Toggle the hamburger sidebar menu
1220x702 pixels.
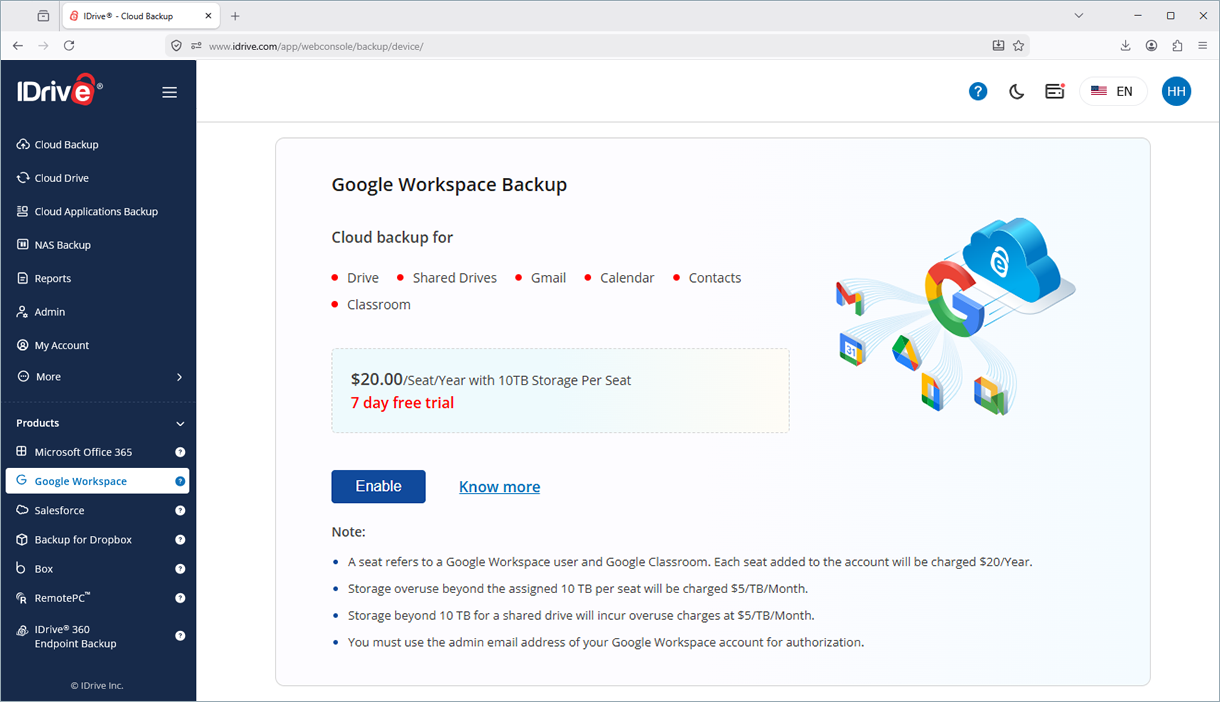pyautogui.click(x=170, y=92)
